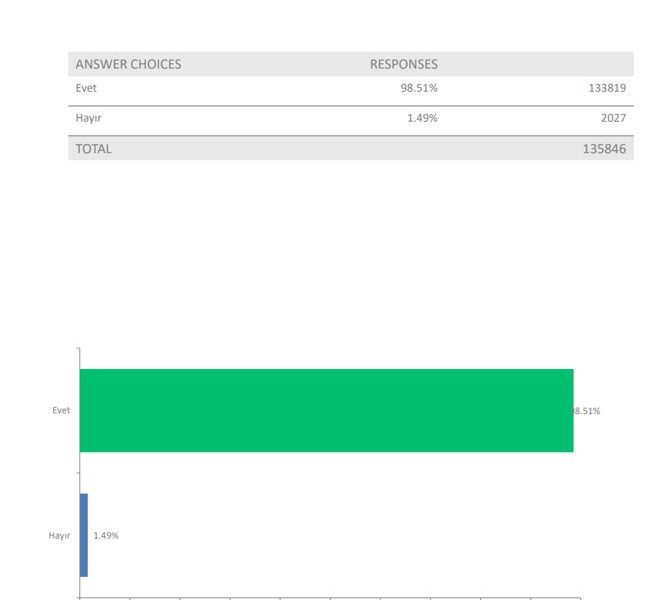Image resolution: width=659 pixels, height=600 pixels.
Task: Select the Evet label in the table
Action: tap(86, 88)
